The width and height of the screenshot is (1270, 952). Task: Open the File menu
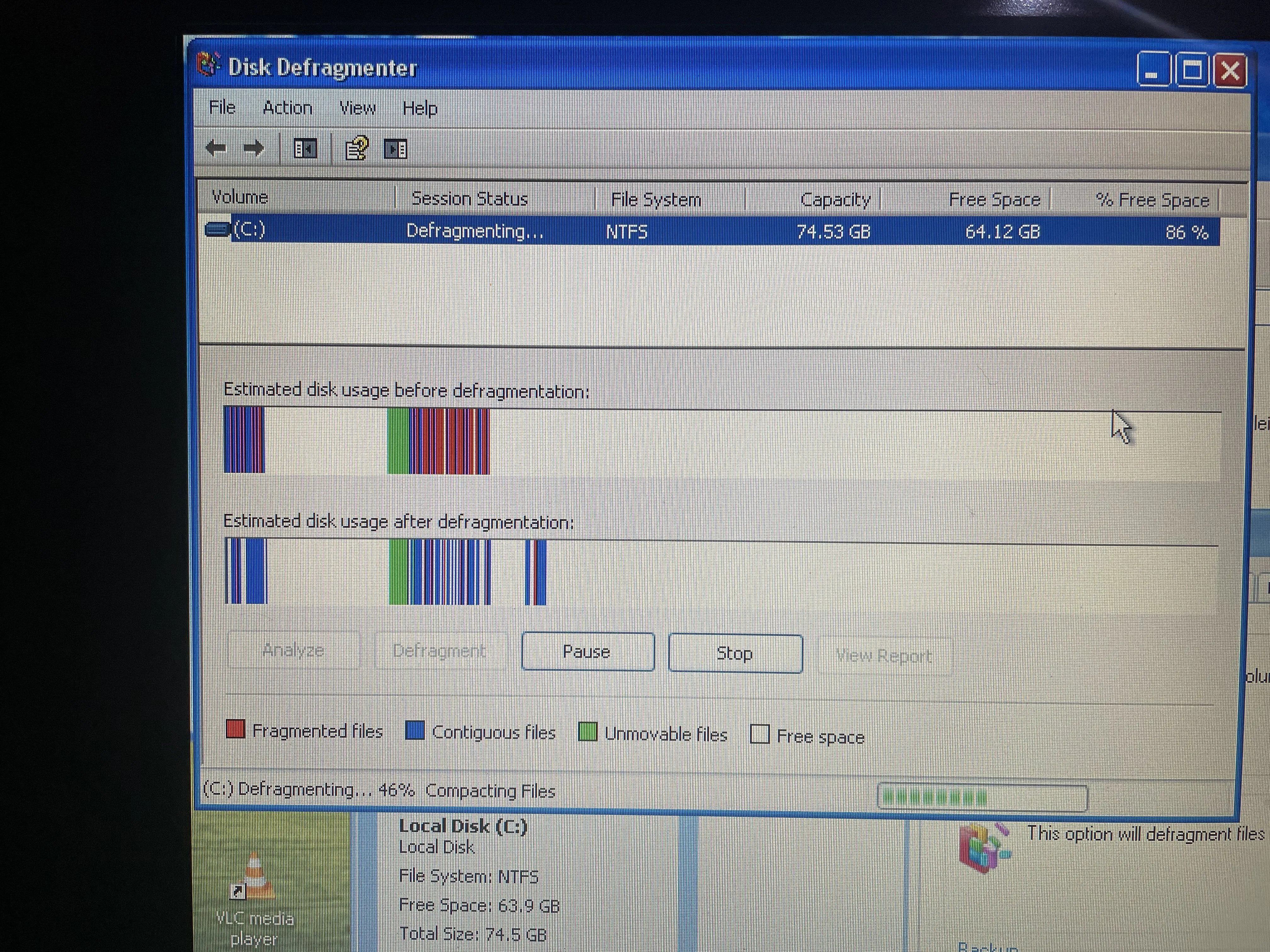tap(222, 107)
